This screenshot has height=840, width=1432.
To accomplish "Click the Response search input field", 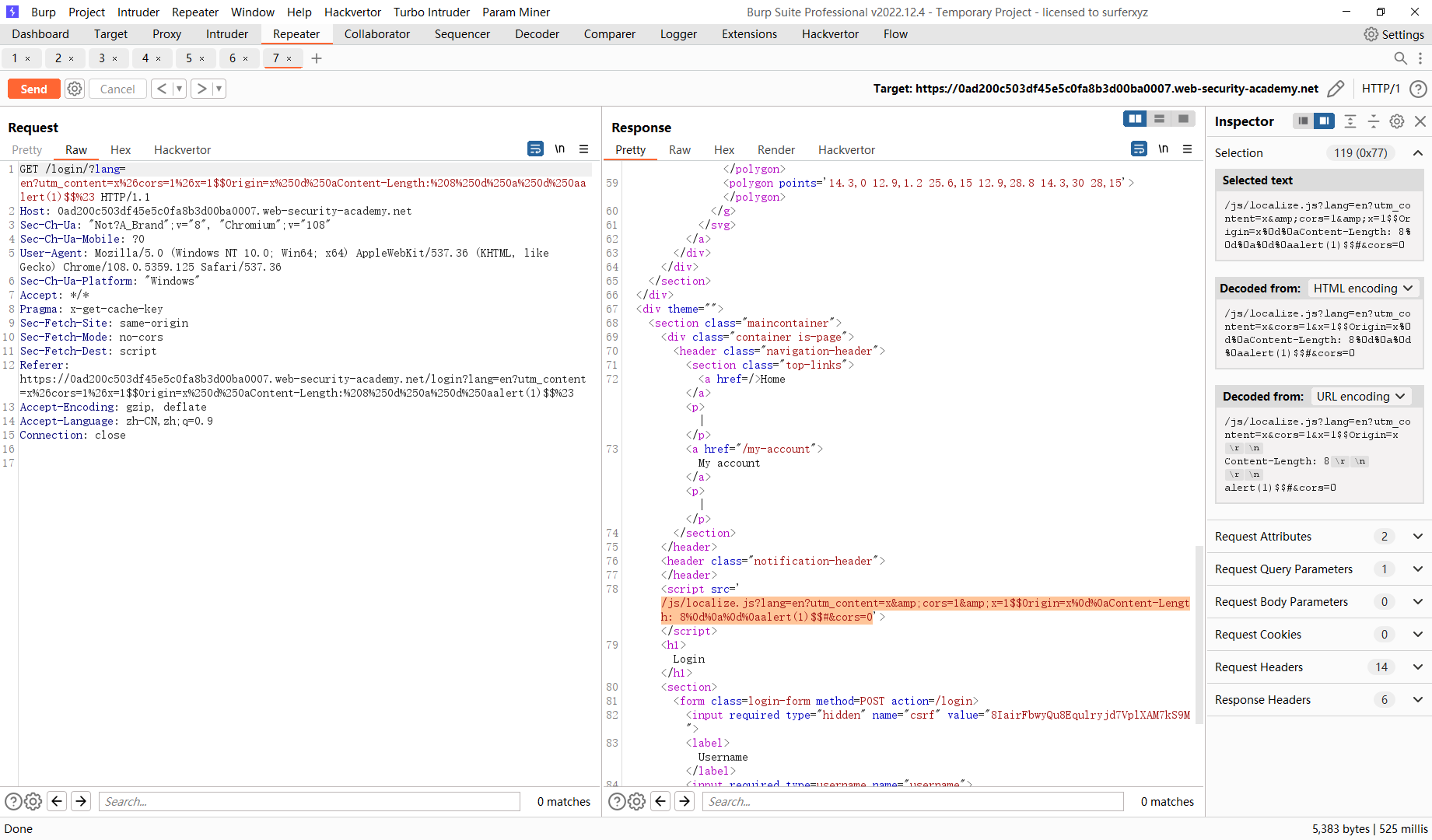I will [913, 802].
